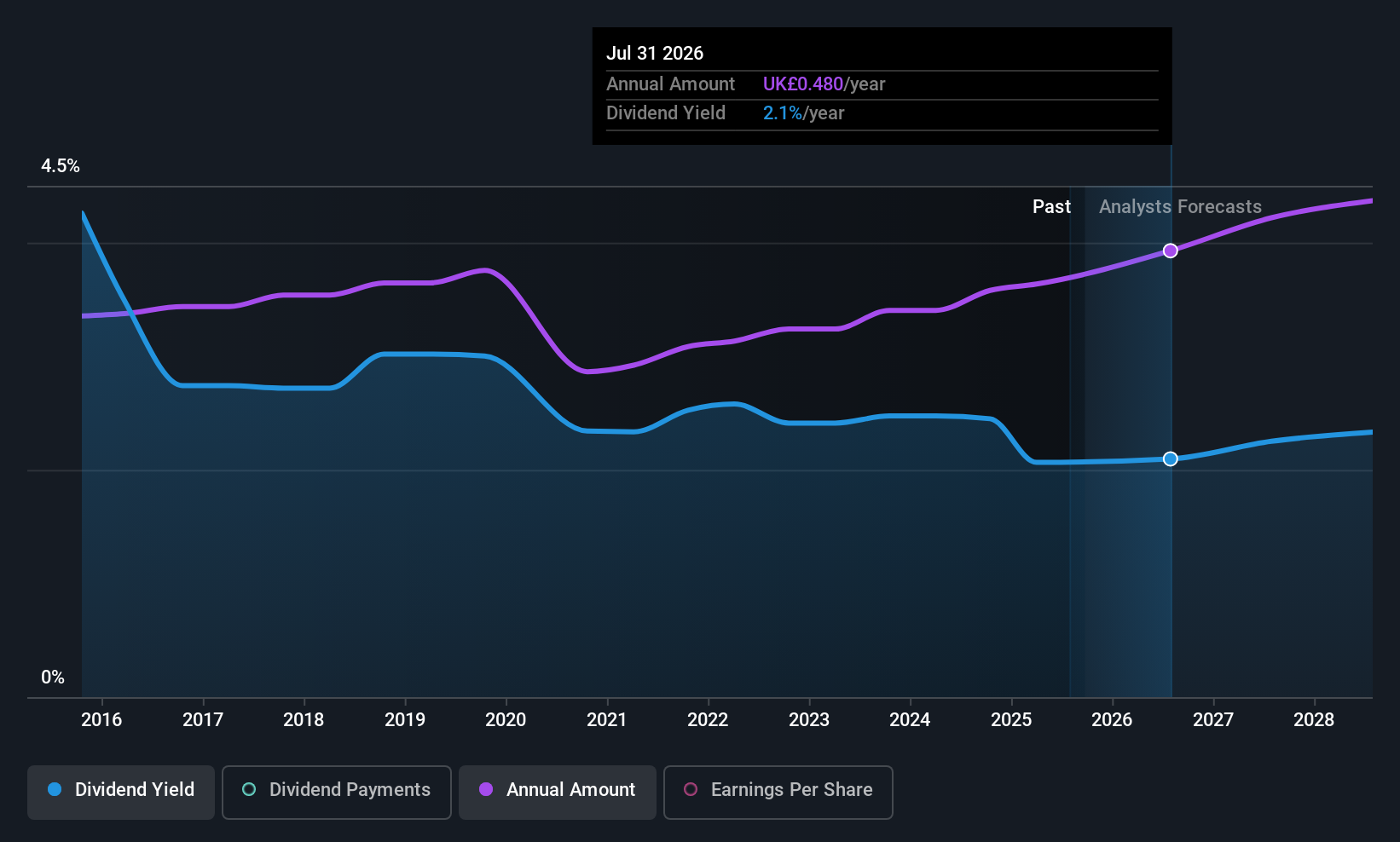Click the Jul 31 2026 tooltip date
This screenshot has width=1400, height=842.
655,53
